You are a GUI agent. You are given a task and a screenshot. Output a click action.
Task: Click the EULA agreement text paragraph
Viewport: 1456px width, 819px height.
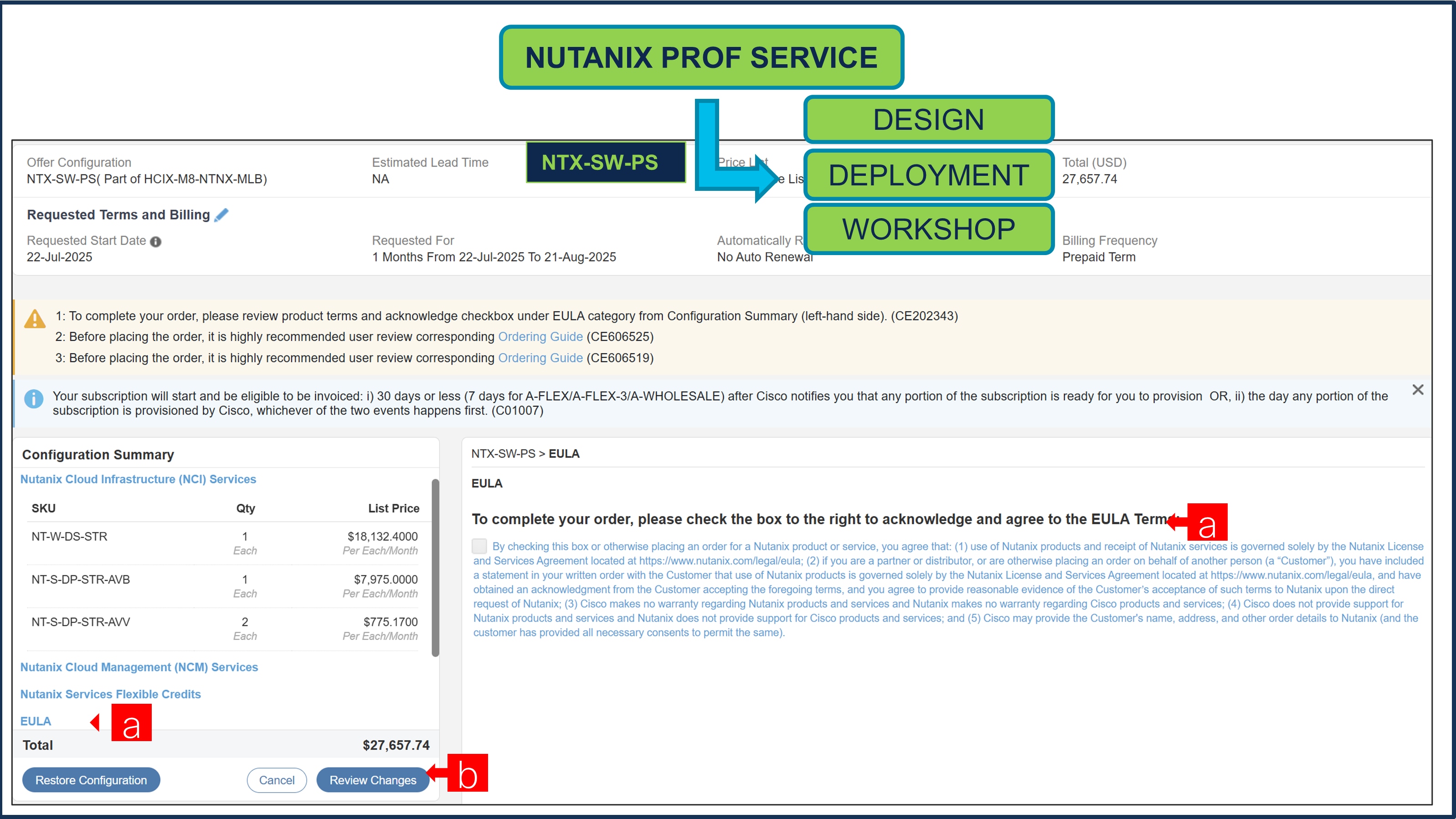coord(948,589)
